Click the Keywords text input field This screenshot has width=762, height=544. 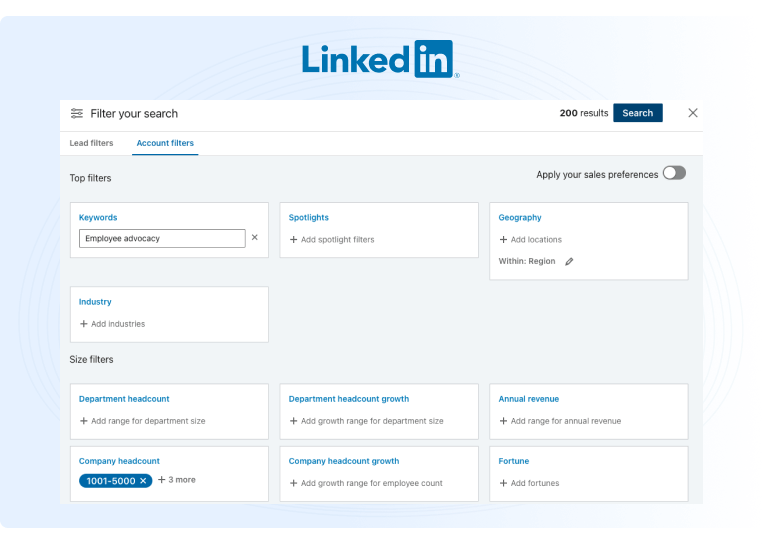pos(162,238)
